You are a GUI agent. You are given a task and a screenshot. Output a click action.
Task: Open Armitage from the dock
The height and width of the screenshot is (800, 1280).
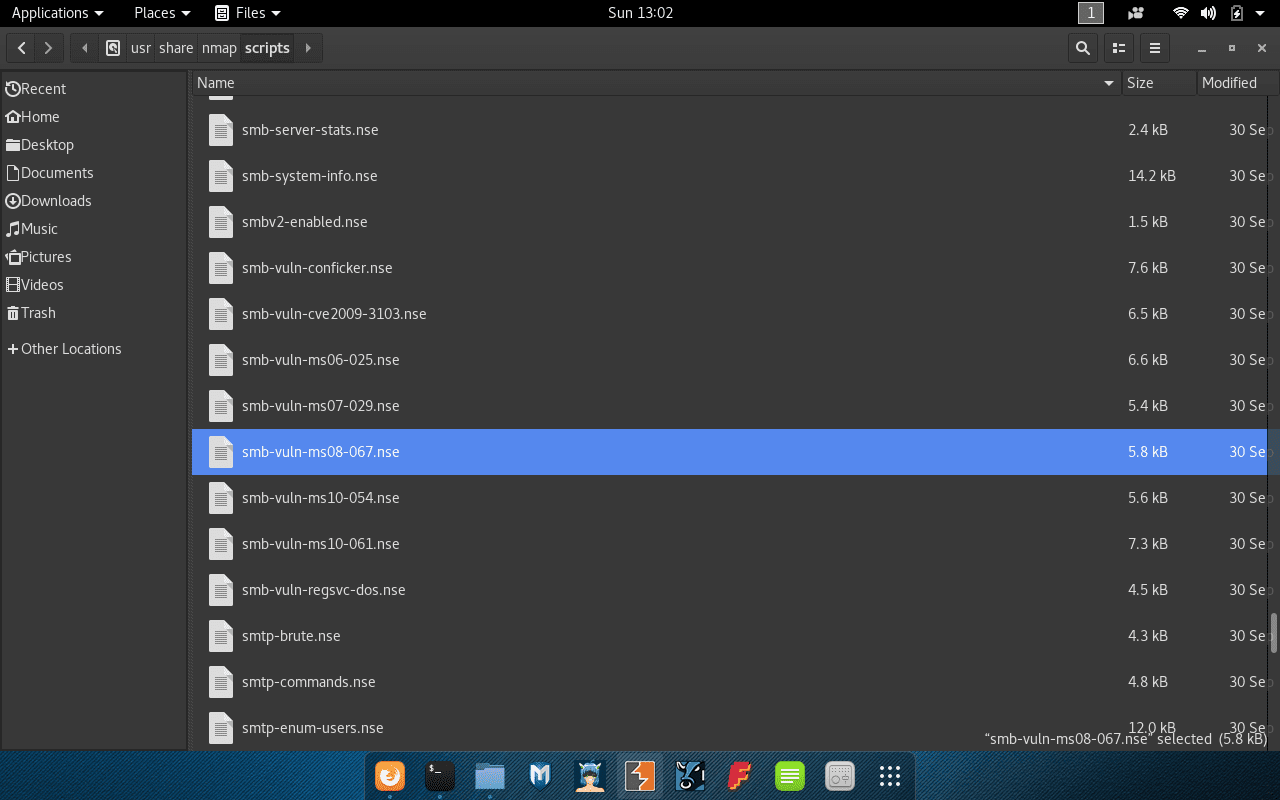coord(590,776)
